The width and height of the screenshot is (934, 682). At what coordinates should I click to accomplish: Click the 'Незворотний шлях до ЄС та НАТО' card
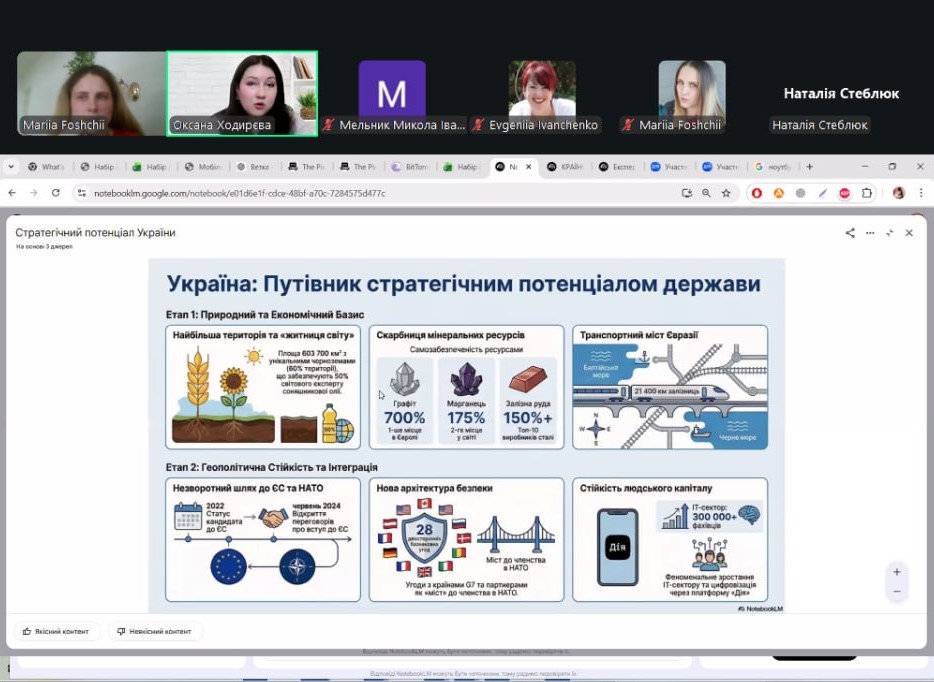(x=263, y=540)
